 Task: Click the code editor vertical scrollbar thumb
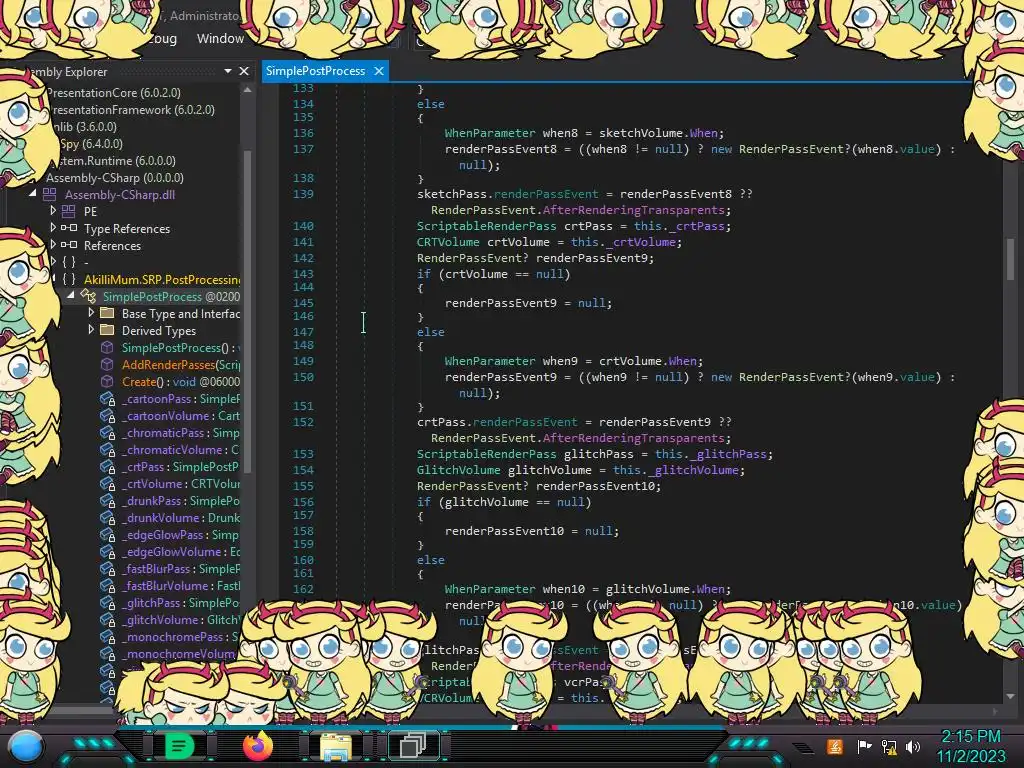tap(1011, 258)
